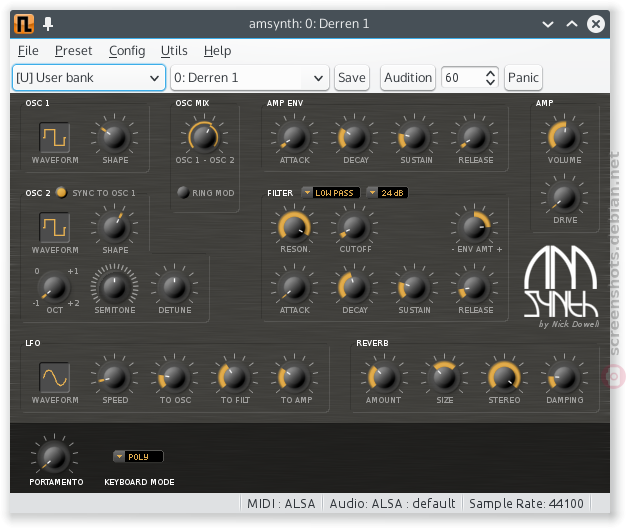Toggle the Sync to OSC 1 LED
Viewport: 626px width, 529px height.
61,192
